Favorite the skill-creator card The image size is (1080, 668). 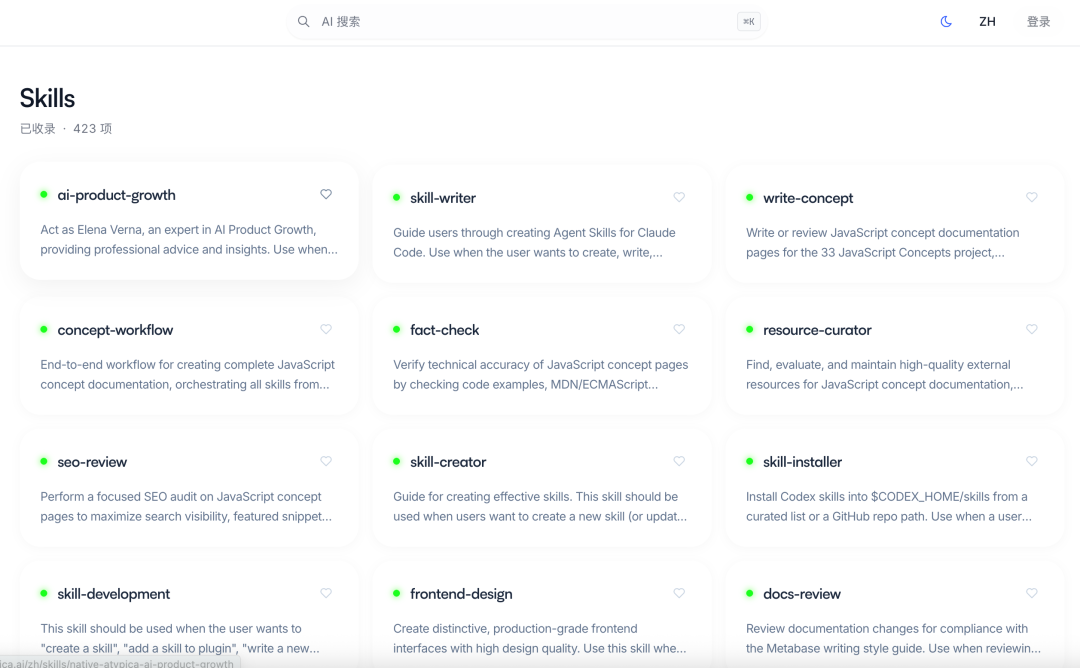(679, 461)
